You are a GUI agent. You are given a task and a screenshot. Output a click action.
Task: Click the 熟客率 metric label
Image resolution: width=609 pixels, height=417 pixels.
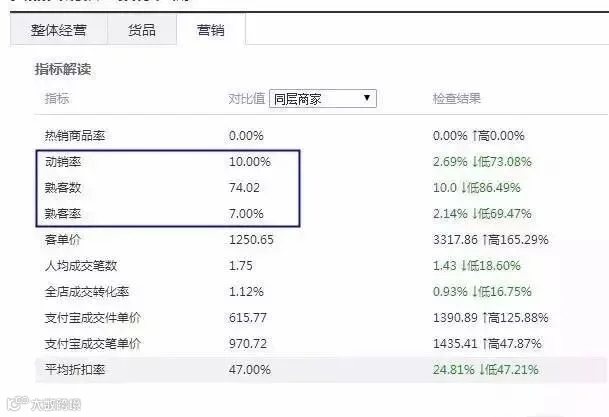tap(63, 214)
